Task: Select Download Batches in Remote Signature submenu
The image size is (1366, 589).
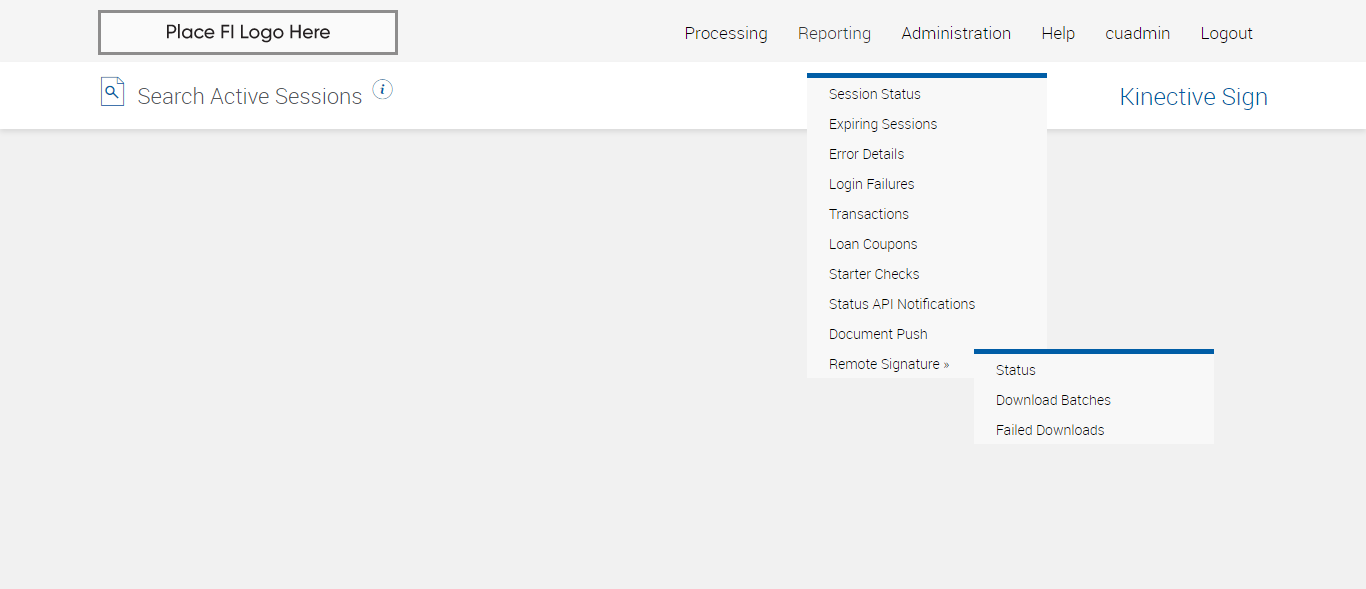Action: point(1053,400)
